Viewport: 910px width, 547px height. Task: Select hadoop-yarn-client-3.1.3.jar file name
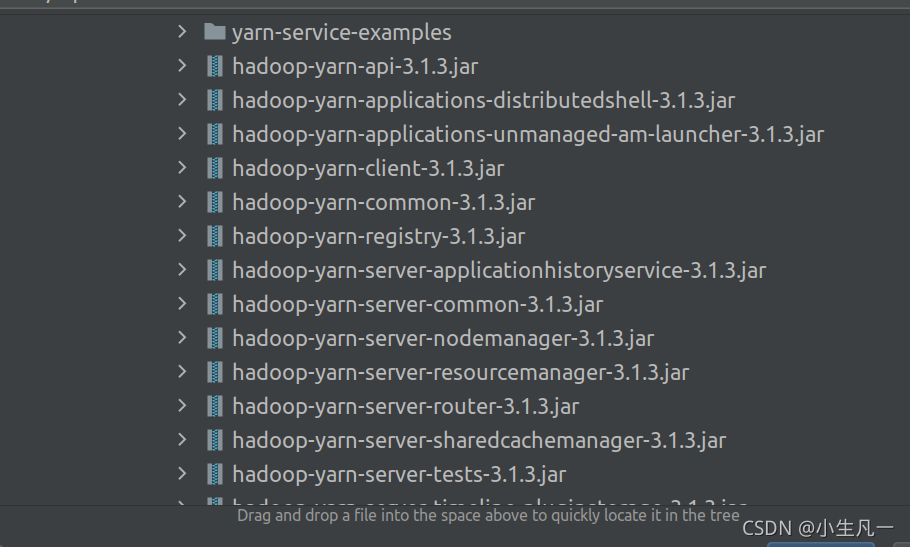(x=368, y=169)
